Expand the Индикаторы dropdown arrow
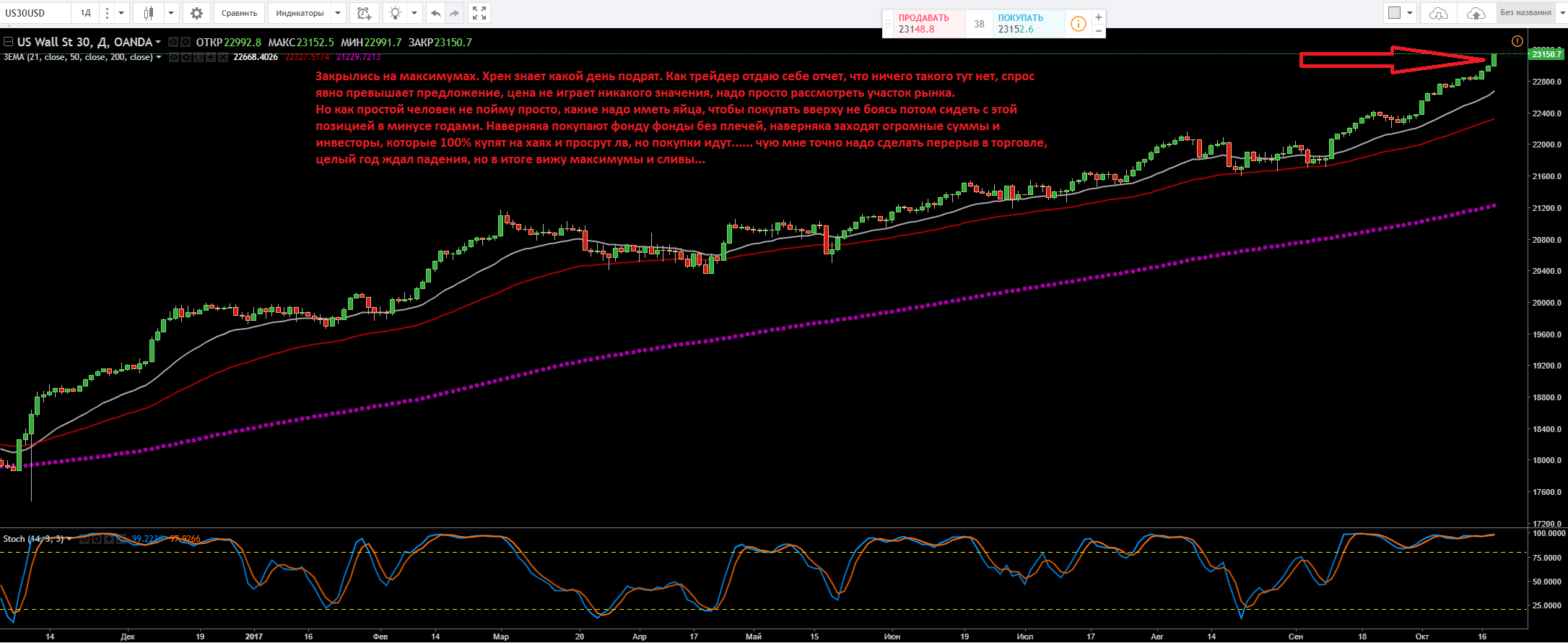Viewport: 1568px width, 643px height. point(338,13)
